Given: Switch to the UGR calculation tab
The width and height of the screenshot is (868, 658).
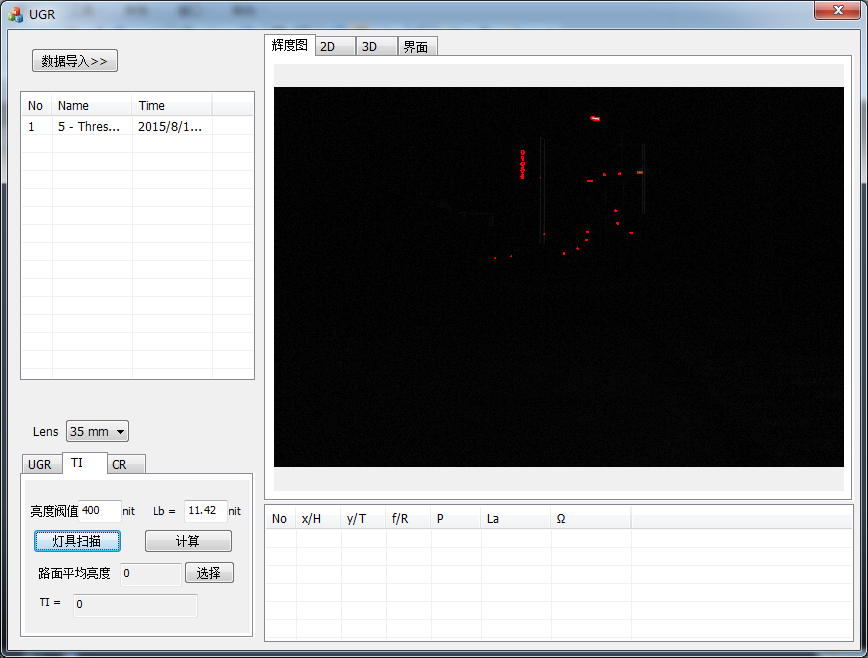Looking at the screenshot, I should coord(40,465).
